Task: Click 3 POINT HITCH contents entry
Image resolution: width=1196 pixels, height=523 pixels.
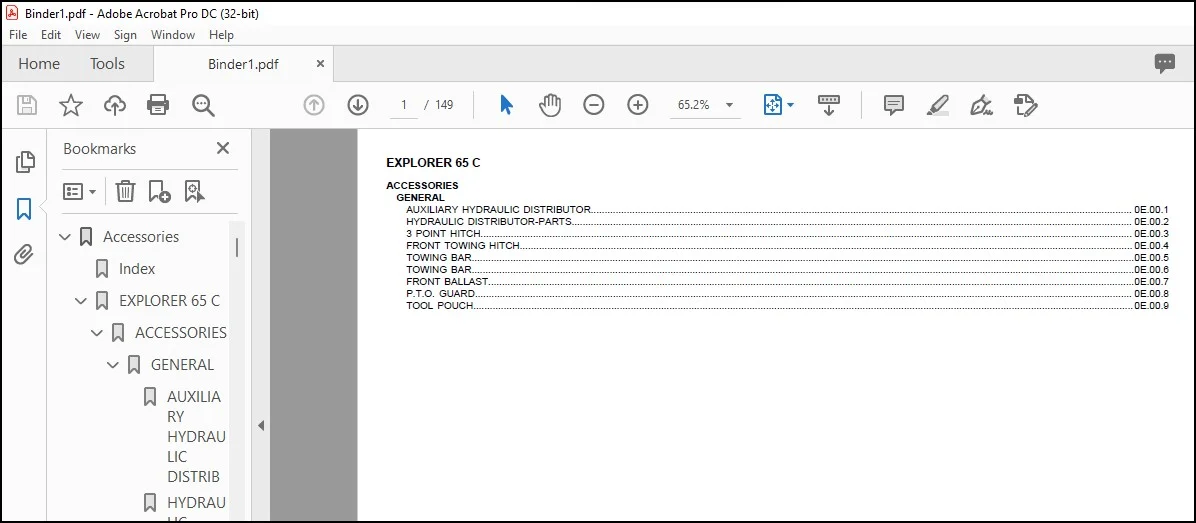Action: pyautogui.click(x=787, y=233)
